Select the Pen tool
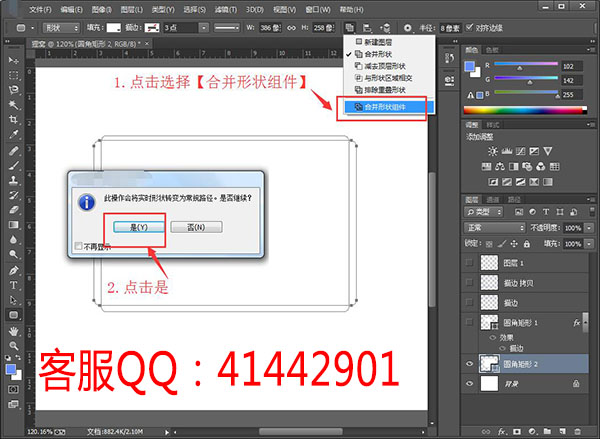600x439 pixels. 13,270
